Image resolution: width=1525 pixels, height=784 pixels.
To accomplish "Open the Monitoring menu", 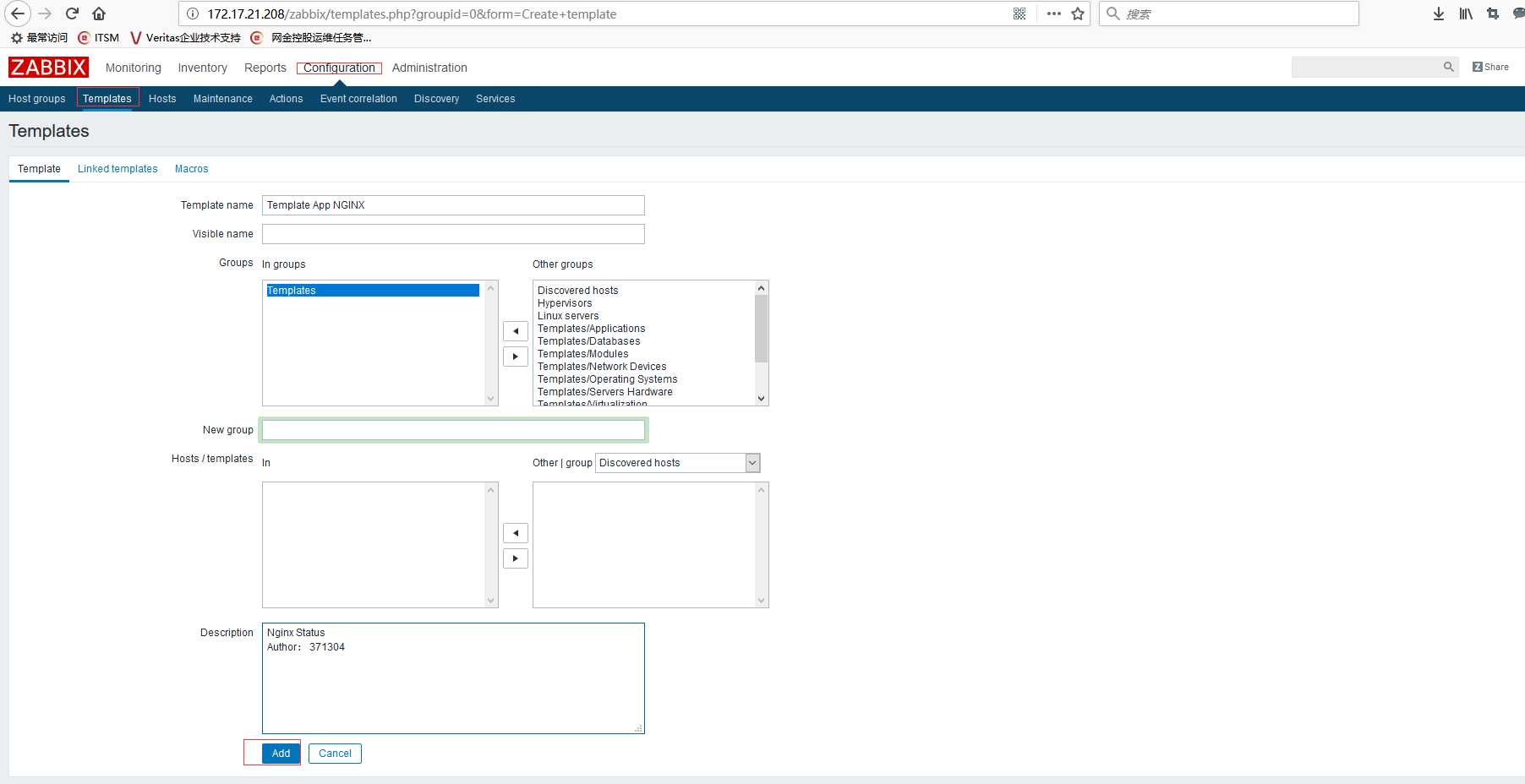I will click(134, 68).
